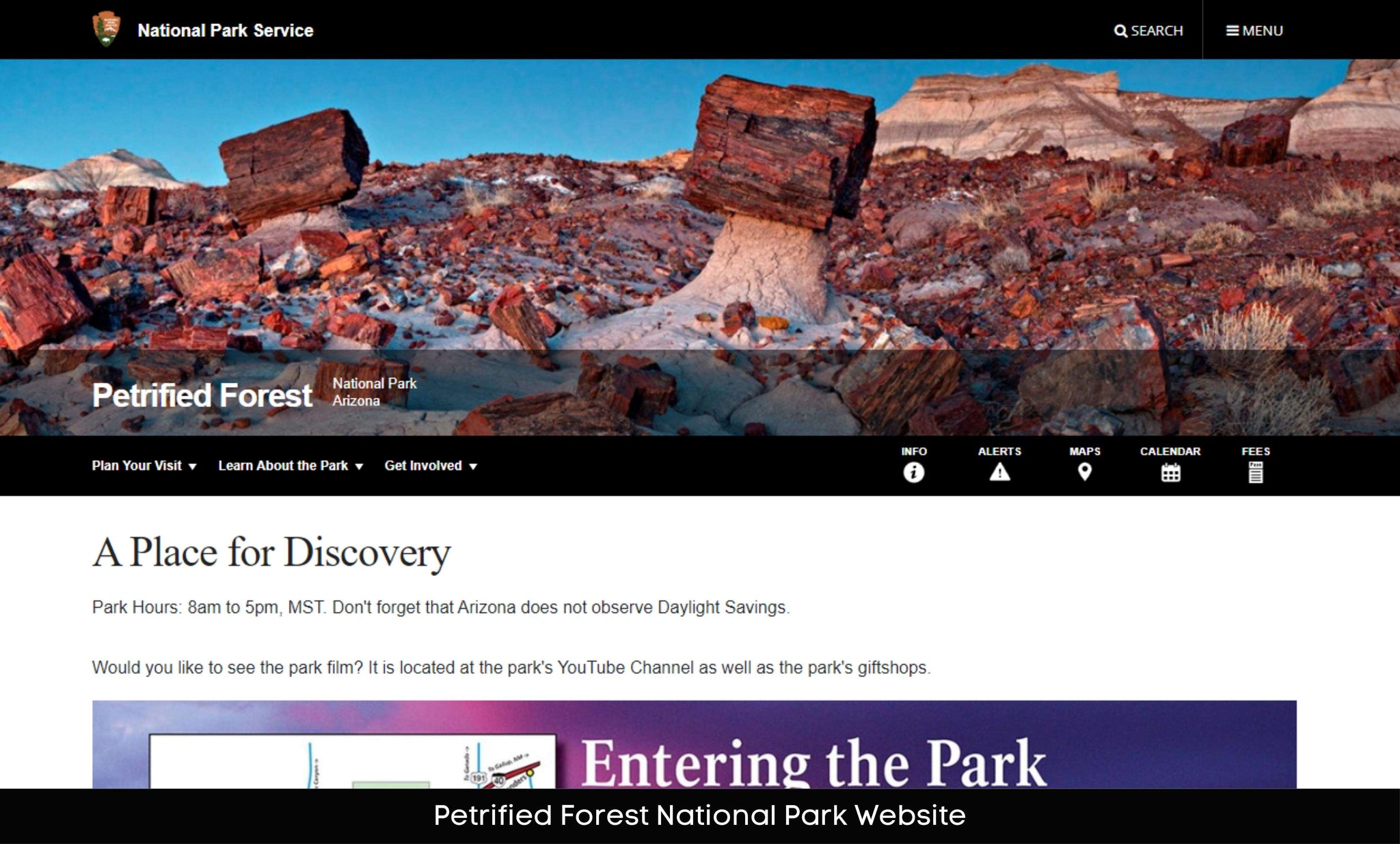Expand the Learn About the Park dropdown
Viewport: 1400px width, 844px height.
click(291, 466)
